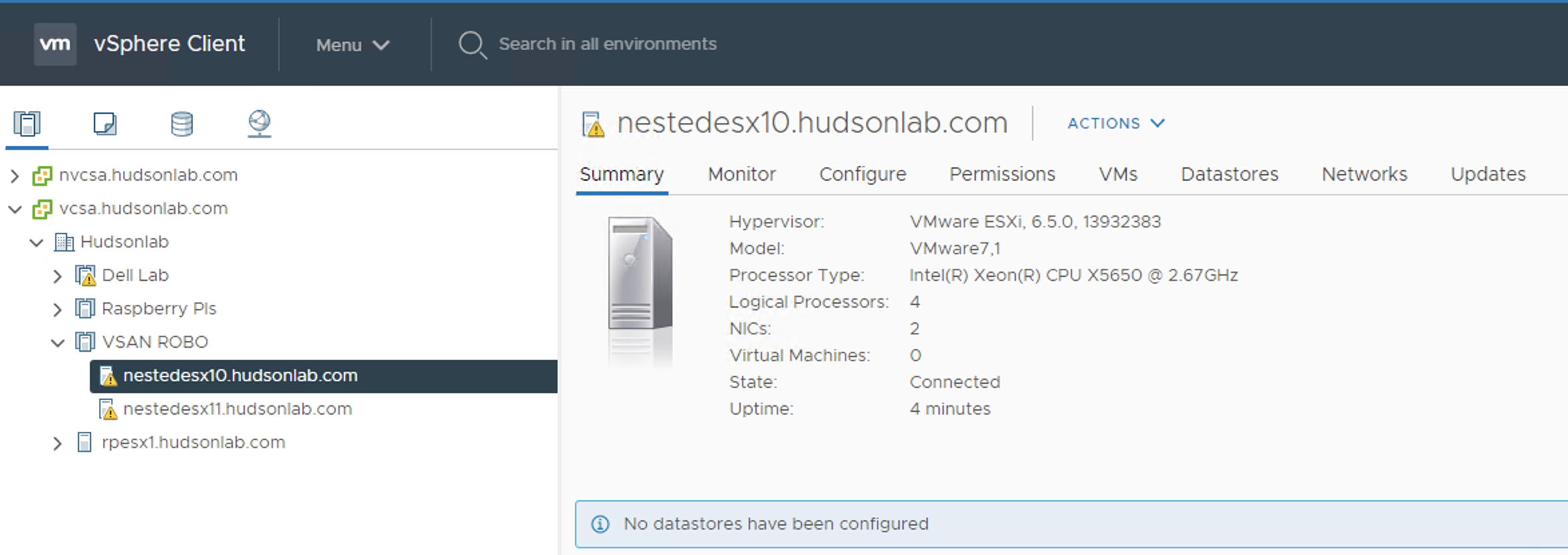Open the Datastores tab
1568x555 pixels.
pyautogui.click(x=1229, y=175)
